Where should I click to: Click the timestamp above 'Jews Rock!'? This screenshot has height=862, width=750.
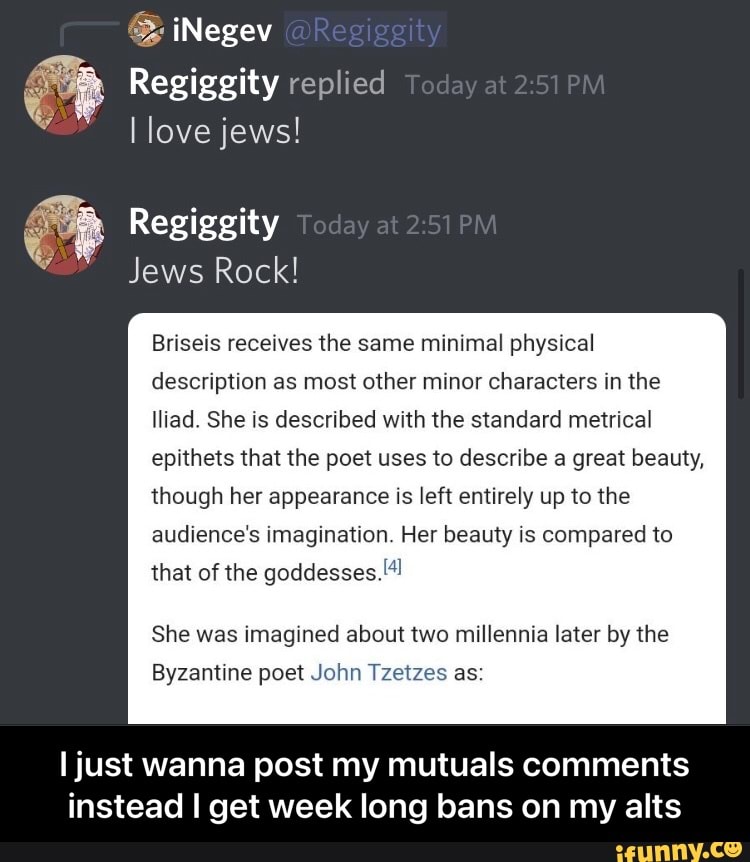pyautogui.click(x=397, y=225)
